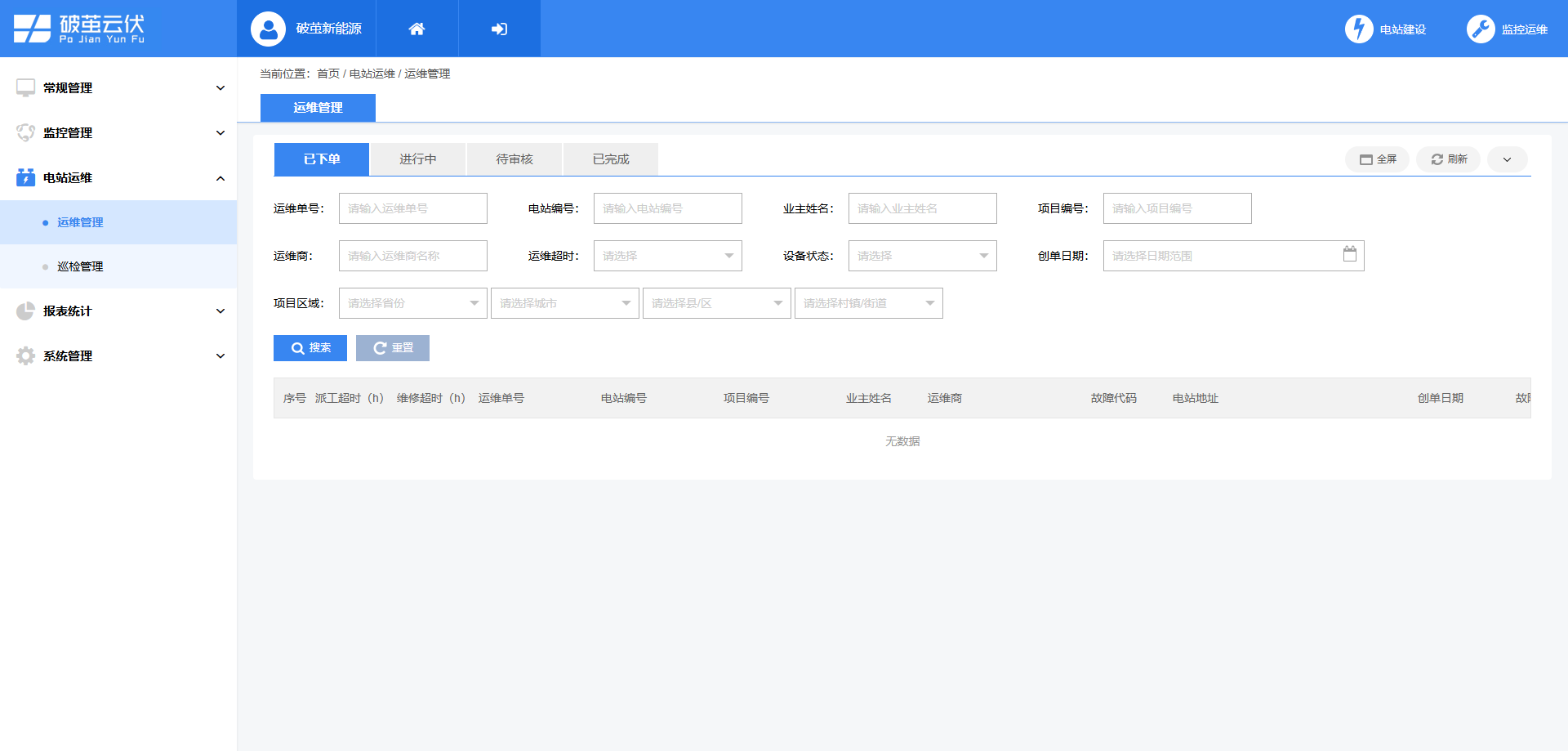Click calendar icon in 创单日期 field
This screenshot has width=1568, height=751.
1351,254
